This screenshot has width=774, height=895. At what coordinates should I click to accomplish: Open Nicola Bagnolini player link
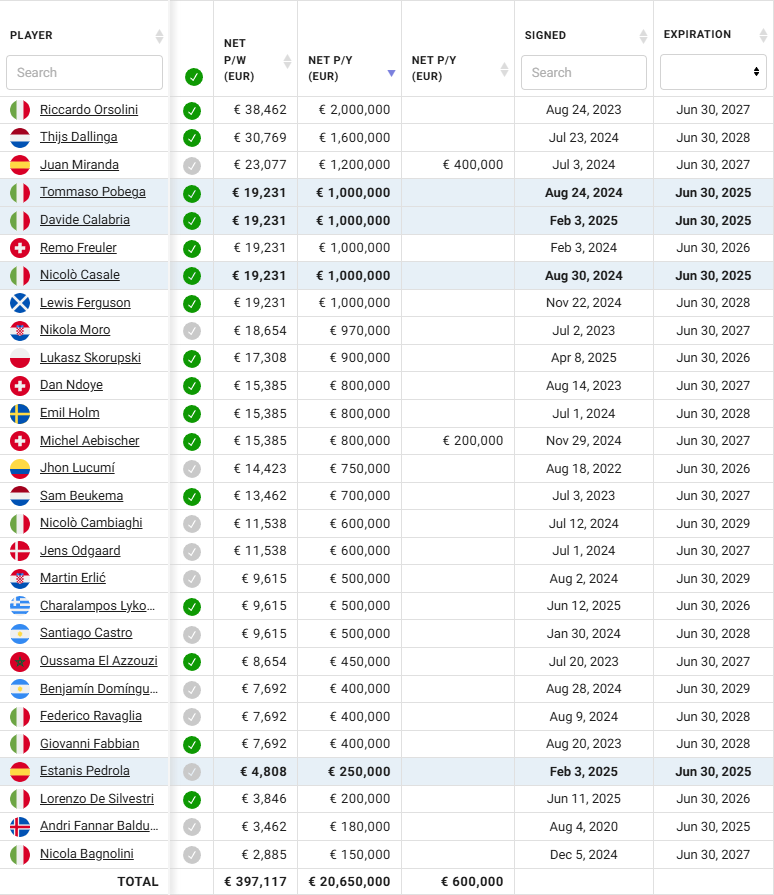pyautogui.click(x=87, y=854)
